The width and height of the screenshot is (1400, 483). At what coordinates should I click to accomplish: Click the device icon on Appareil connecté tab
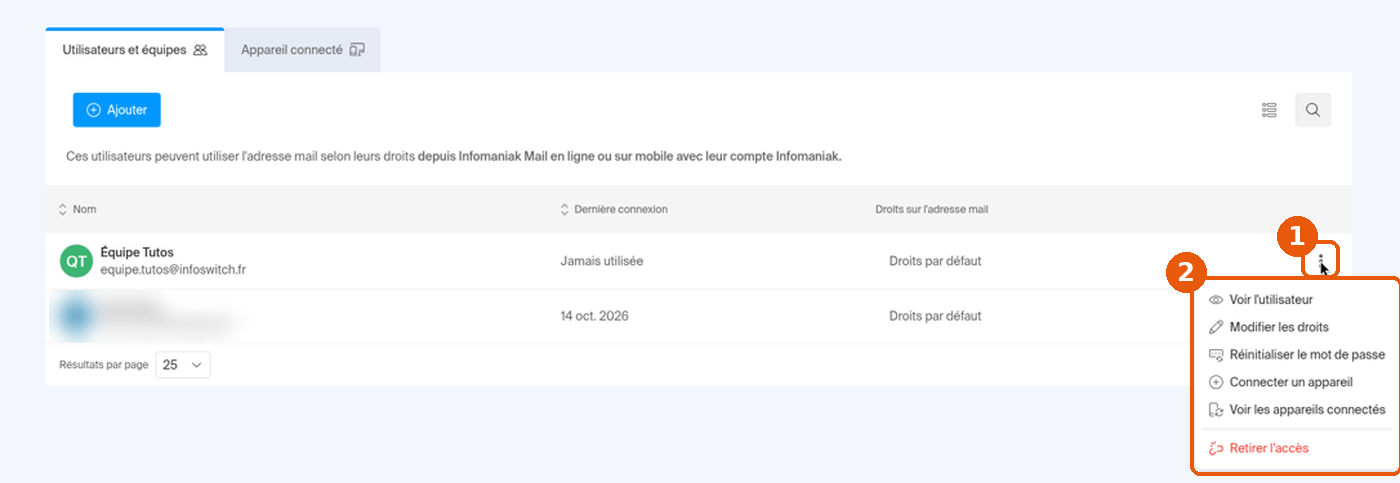click(357, 50)
